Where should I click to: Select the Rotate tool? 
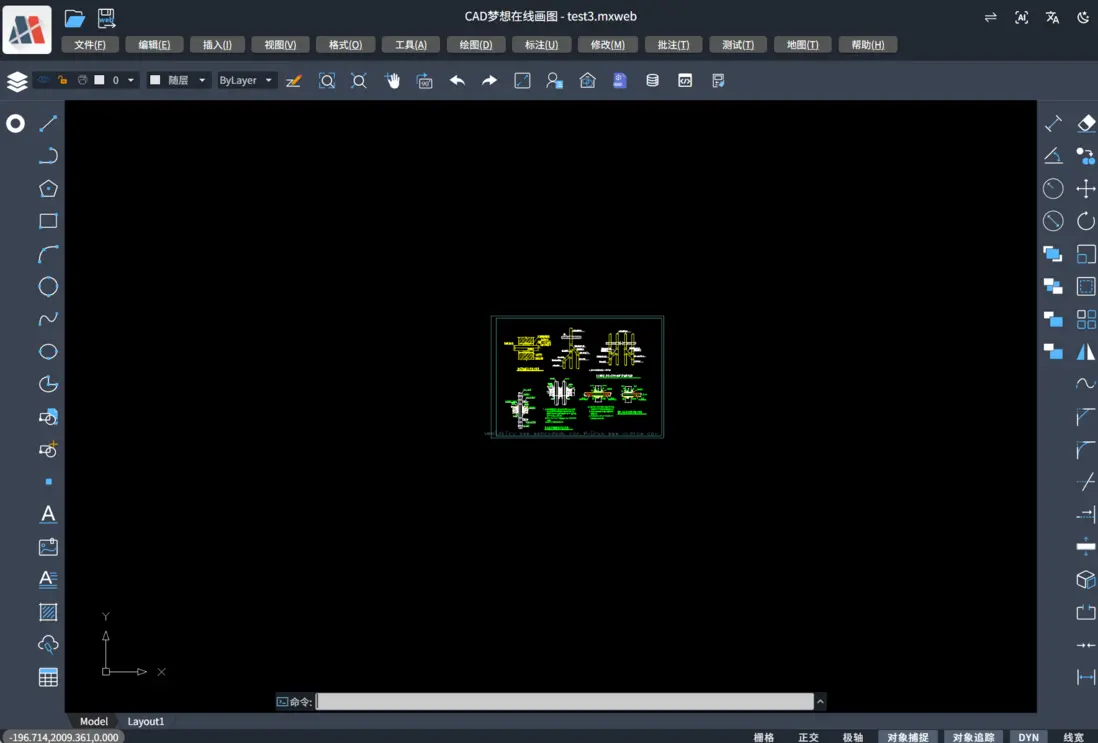pyautogui.click(x=1085, y=221)
